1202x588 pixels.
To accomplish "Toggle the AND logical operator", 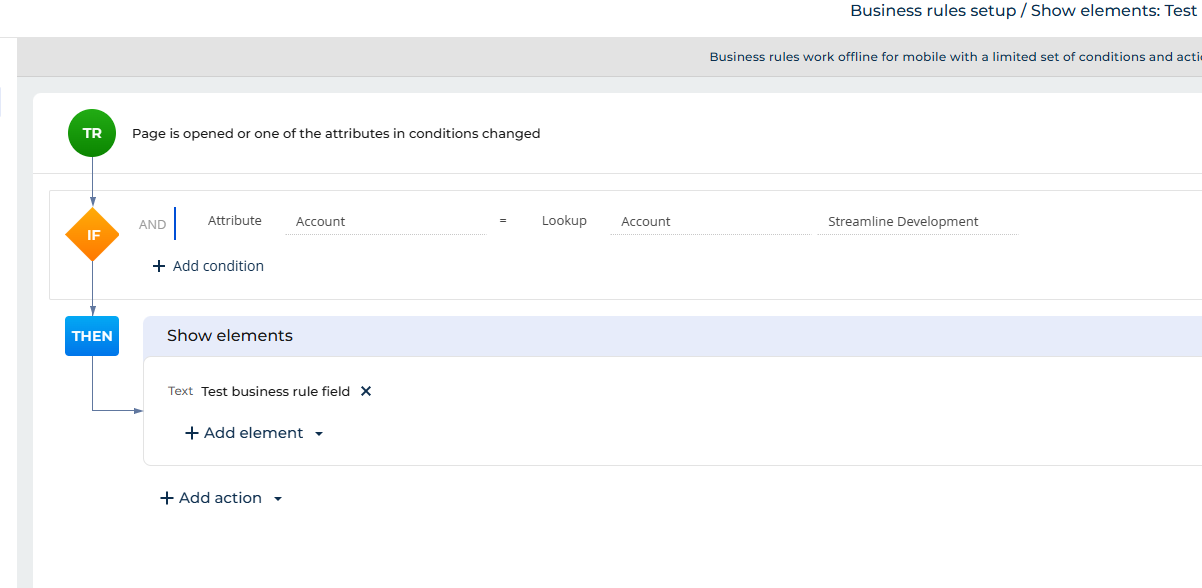I will coord(152,224).
